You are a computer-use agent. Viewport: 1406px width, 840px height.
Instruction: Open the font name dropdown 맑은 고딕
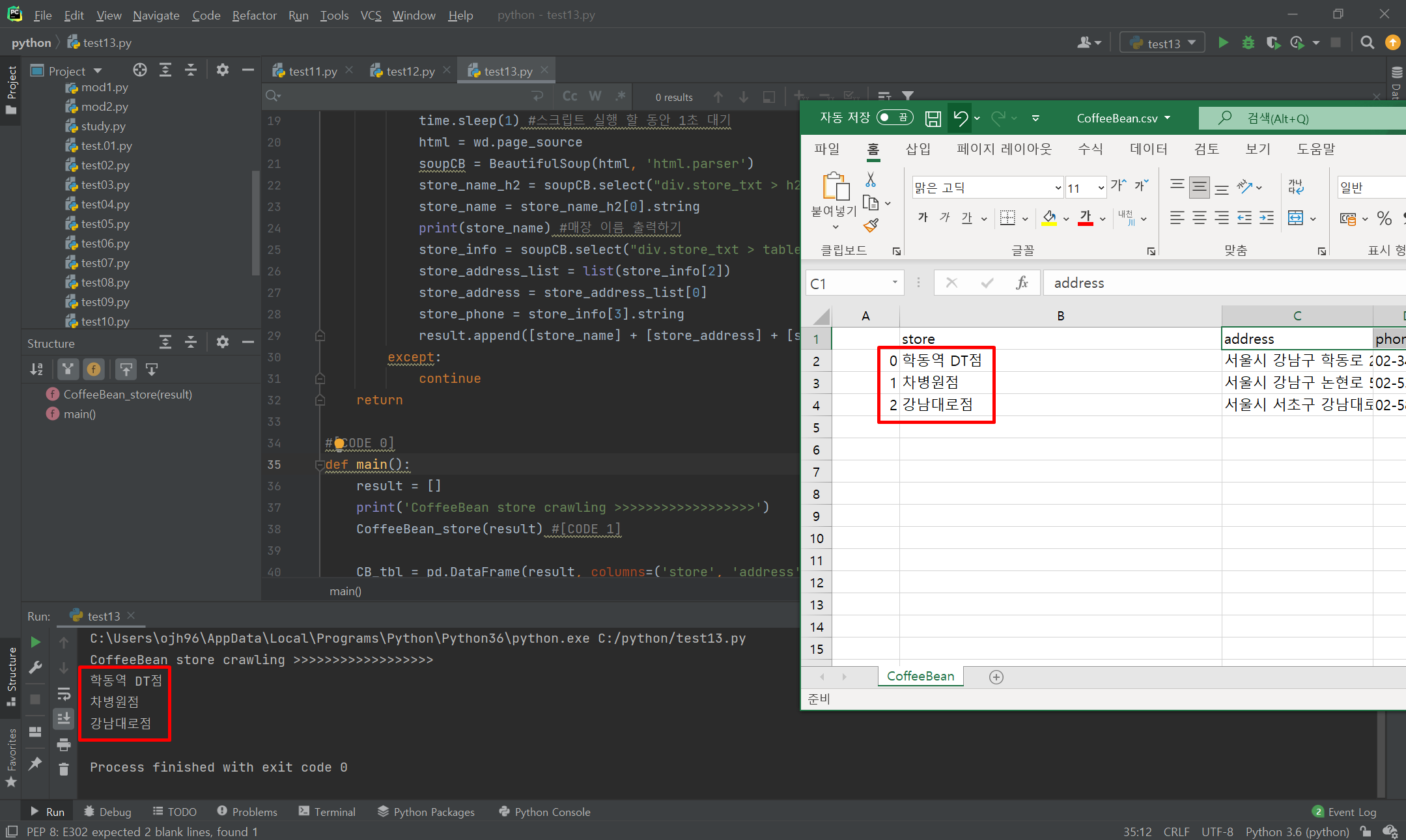point(1058,188)
